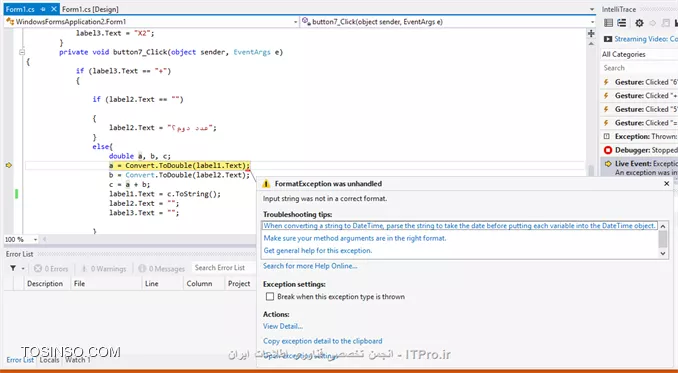
Task: Select the Gesture: Clicked "=" event
Action: tap(639, 123)
